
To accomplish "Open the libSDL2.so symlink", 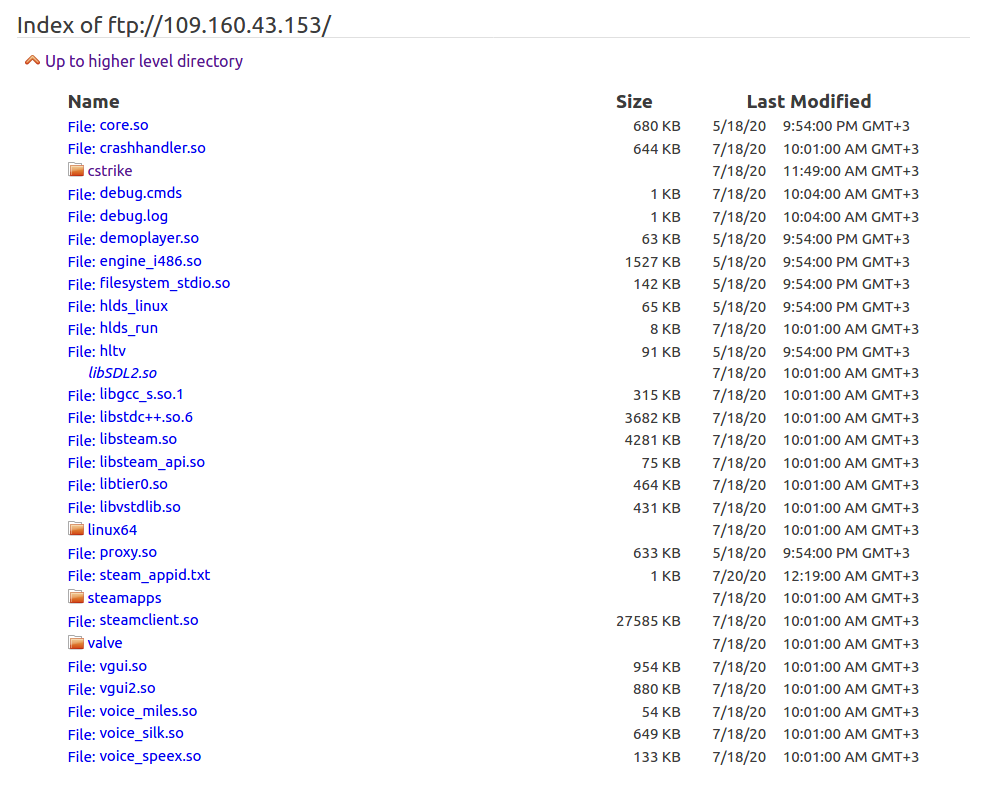I will pyautogui.click(x=123, y=373).
